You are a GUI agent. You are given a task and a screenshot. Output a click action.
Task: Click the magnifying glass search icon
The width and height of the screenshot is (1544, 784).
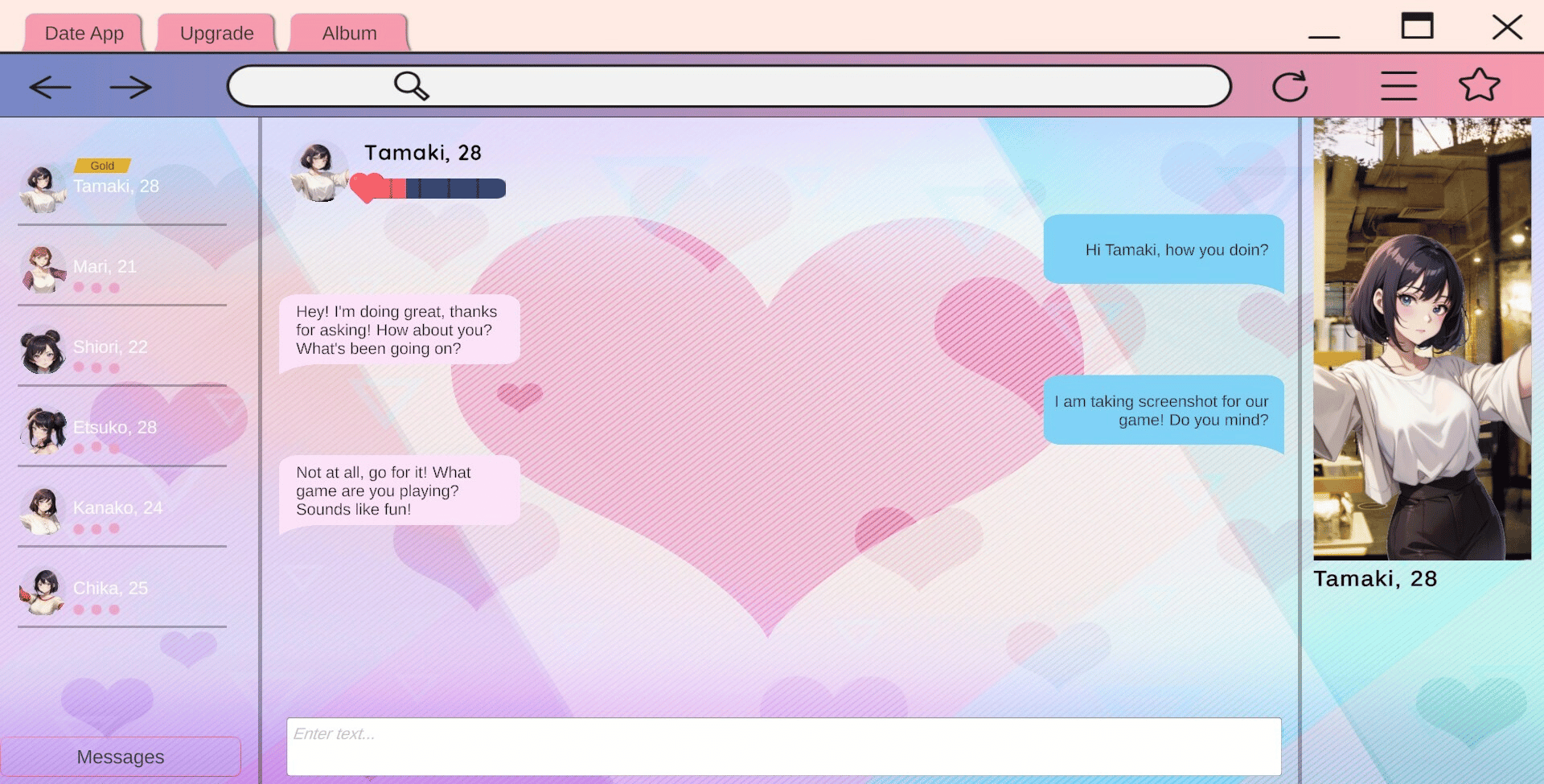(411, 85)
